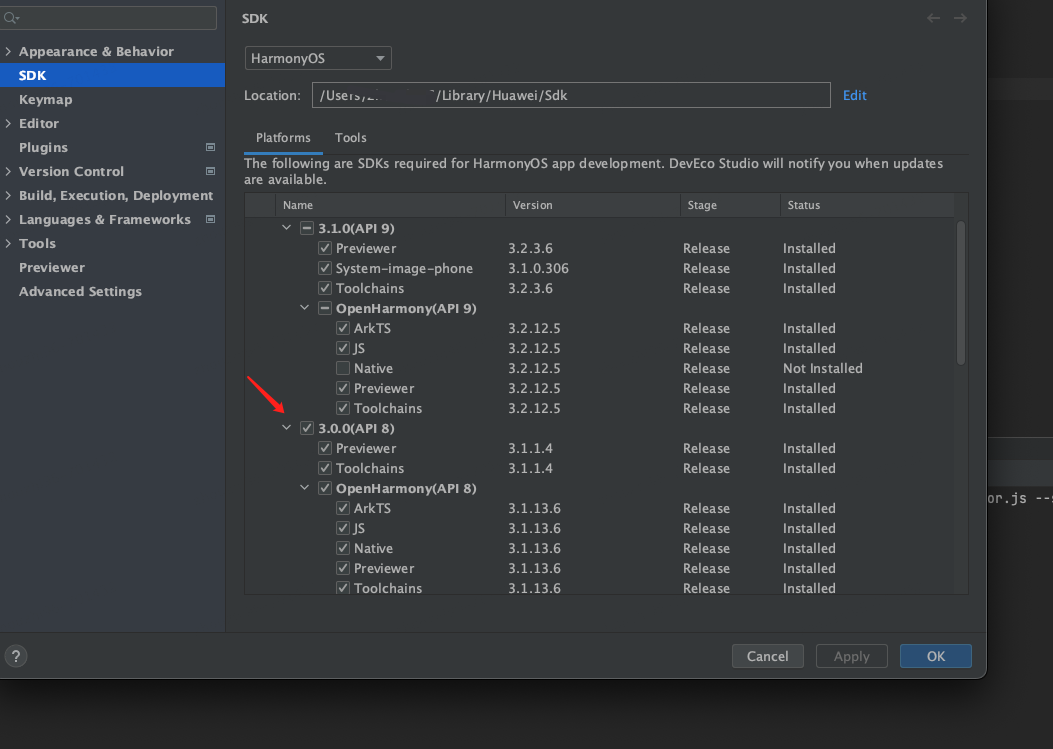Screen dimensions: 1053x749
Task: Uncheck the 3.0.0(API 8) checkbox
Action: pyautogui.click(x=307, y=428)
